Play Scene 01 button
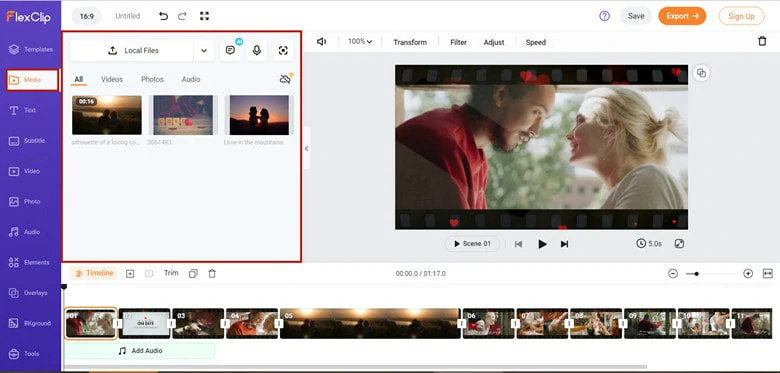 coord(472,244)
